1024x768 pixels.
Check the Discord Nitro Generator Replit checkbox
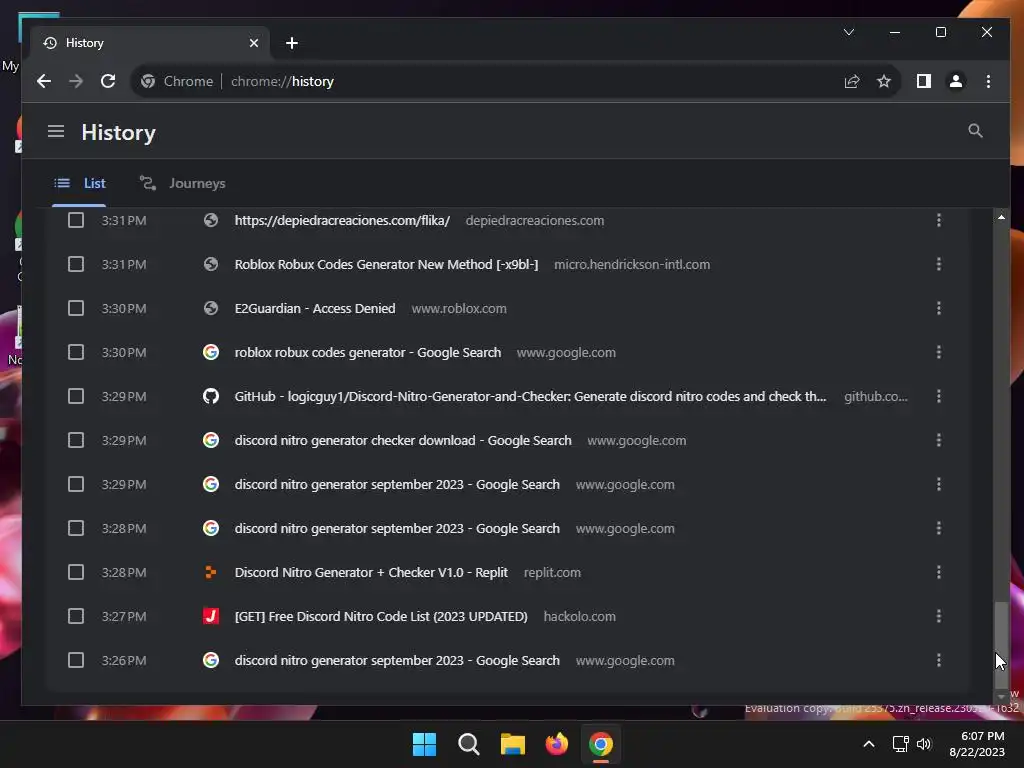coord(76,572)
